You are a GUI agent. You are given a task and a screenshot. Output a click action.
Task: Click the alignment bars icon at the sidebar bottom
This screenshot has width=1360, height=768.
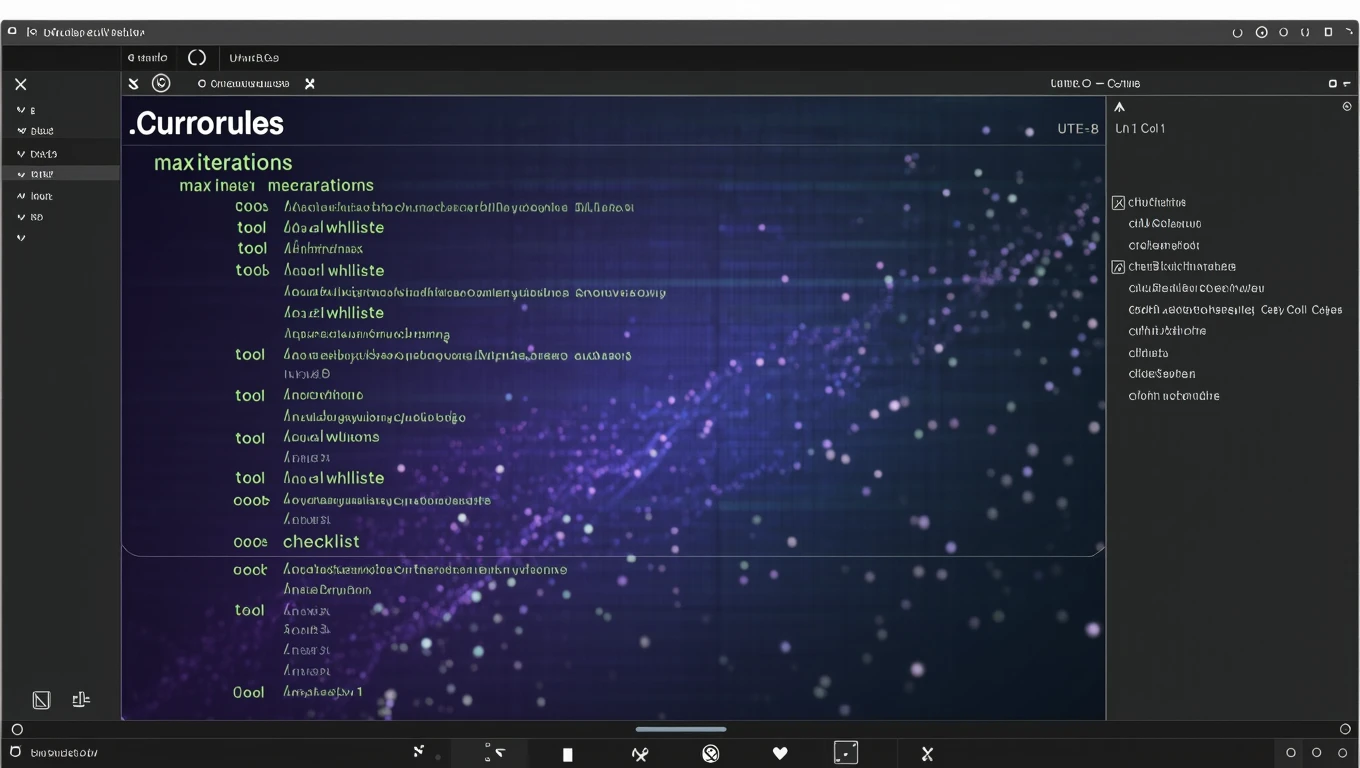click(81, 700)
